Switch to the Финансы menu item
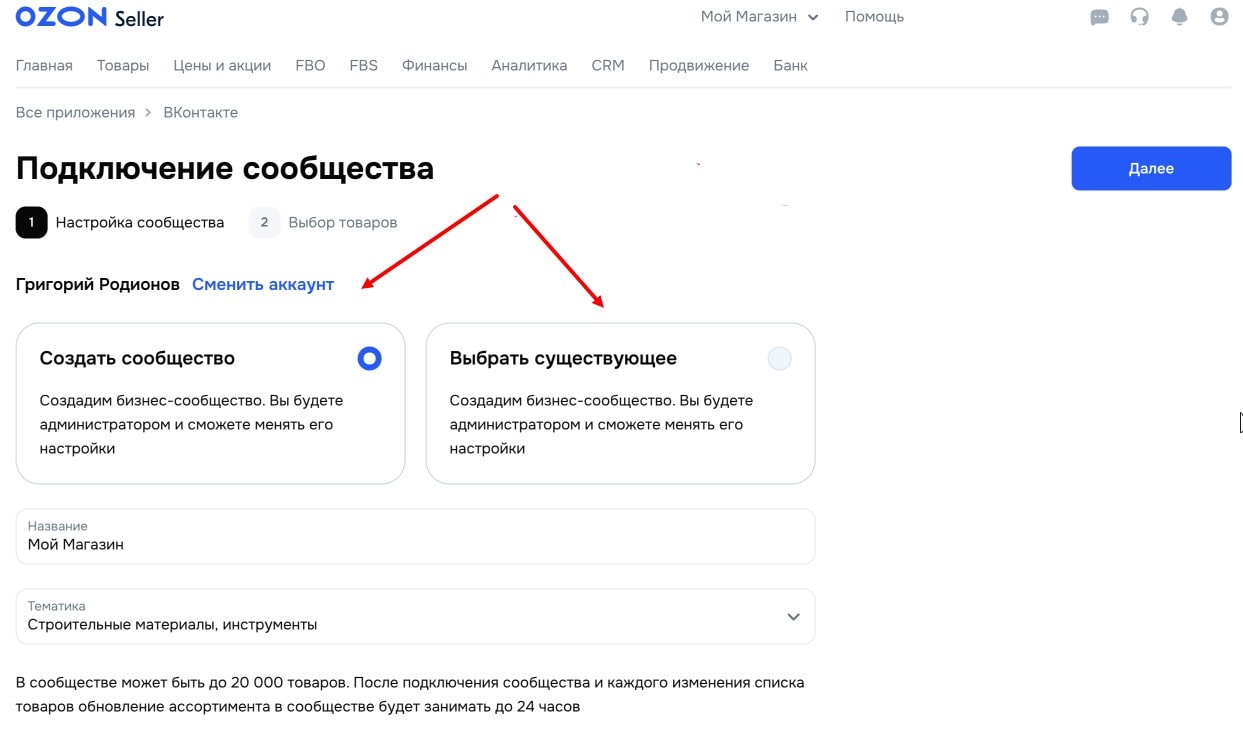Screen dimensions: 1243x731 (x=434, y=65)
